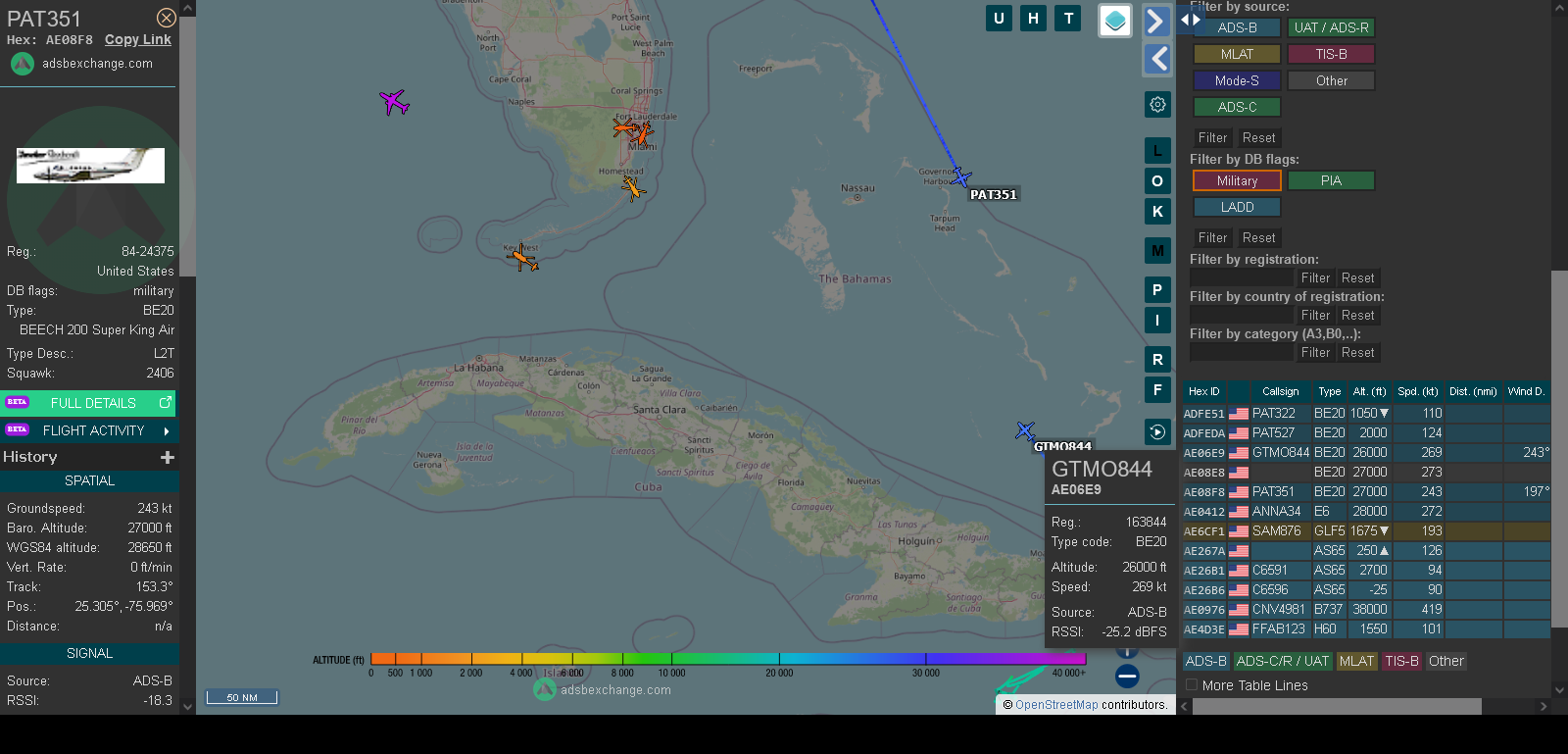This screenshot has width=1568, height=754.
Task: Click the altitude color legend bar
Action: click(x=728, y=659)
